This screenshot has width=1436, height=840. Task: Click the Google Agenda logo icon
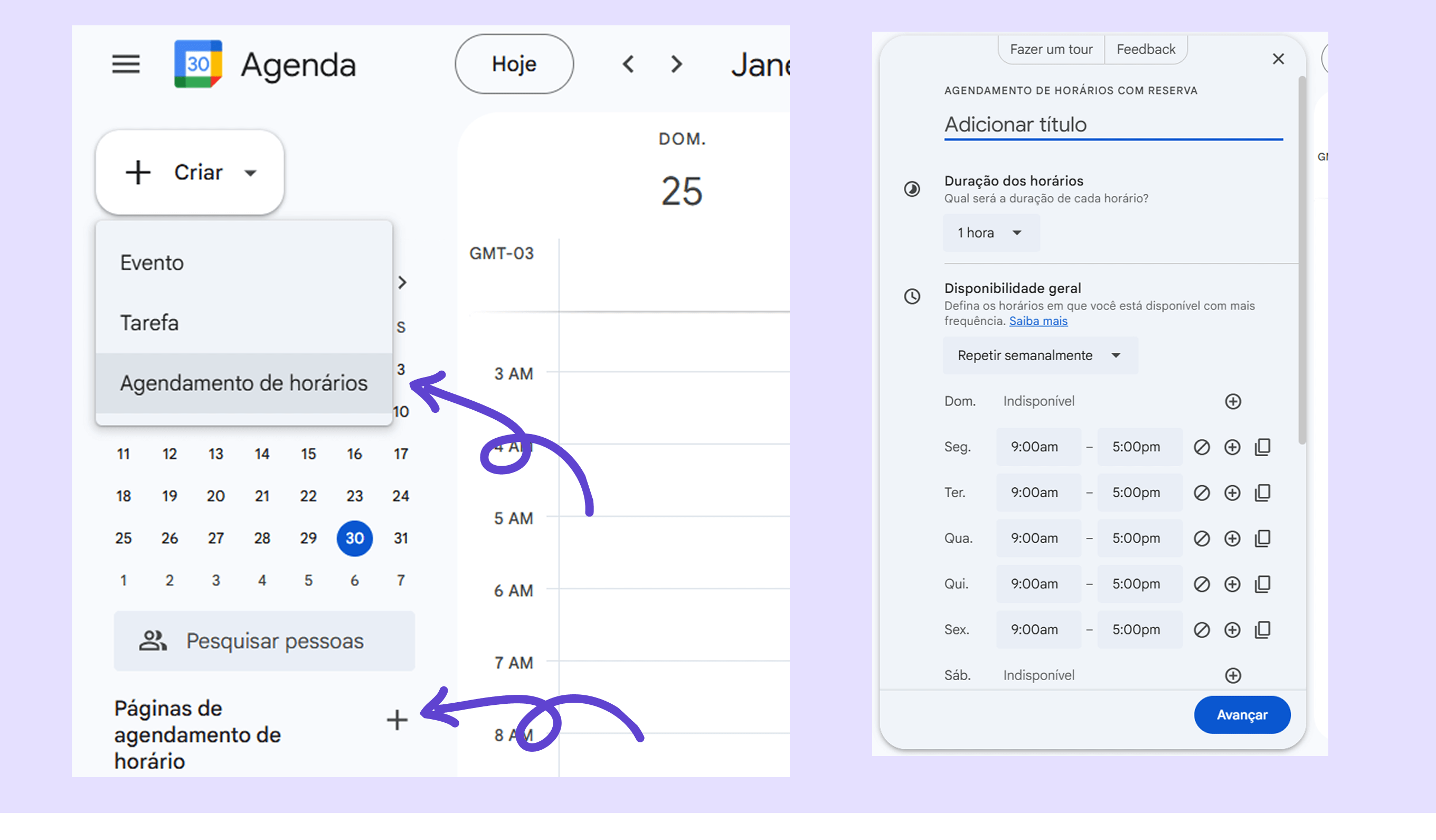(x=198, y=64)
